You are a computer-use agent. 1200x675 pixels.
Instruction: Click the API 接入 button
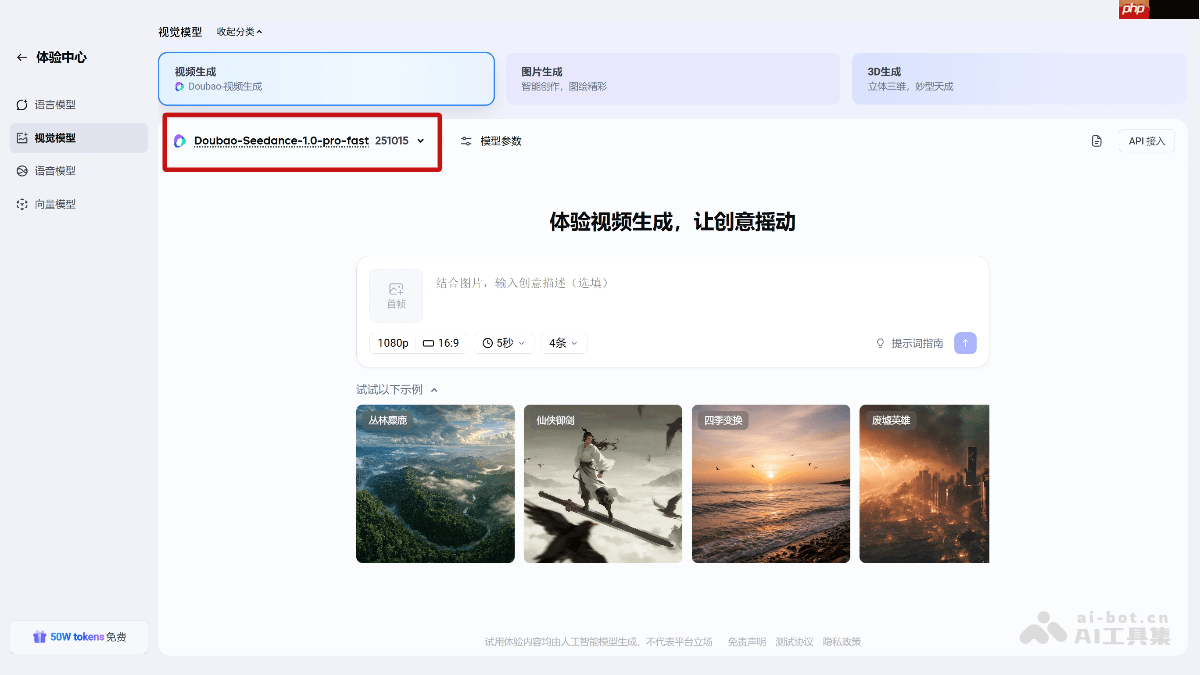point(1146,141)
